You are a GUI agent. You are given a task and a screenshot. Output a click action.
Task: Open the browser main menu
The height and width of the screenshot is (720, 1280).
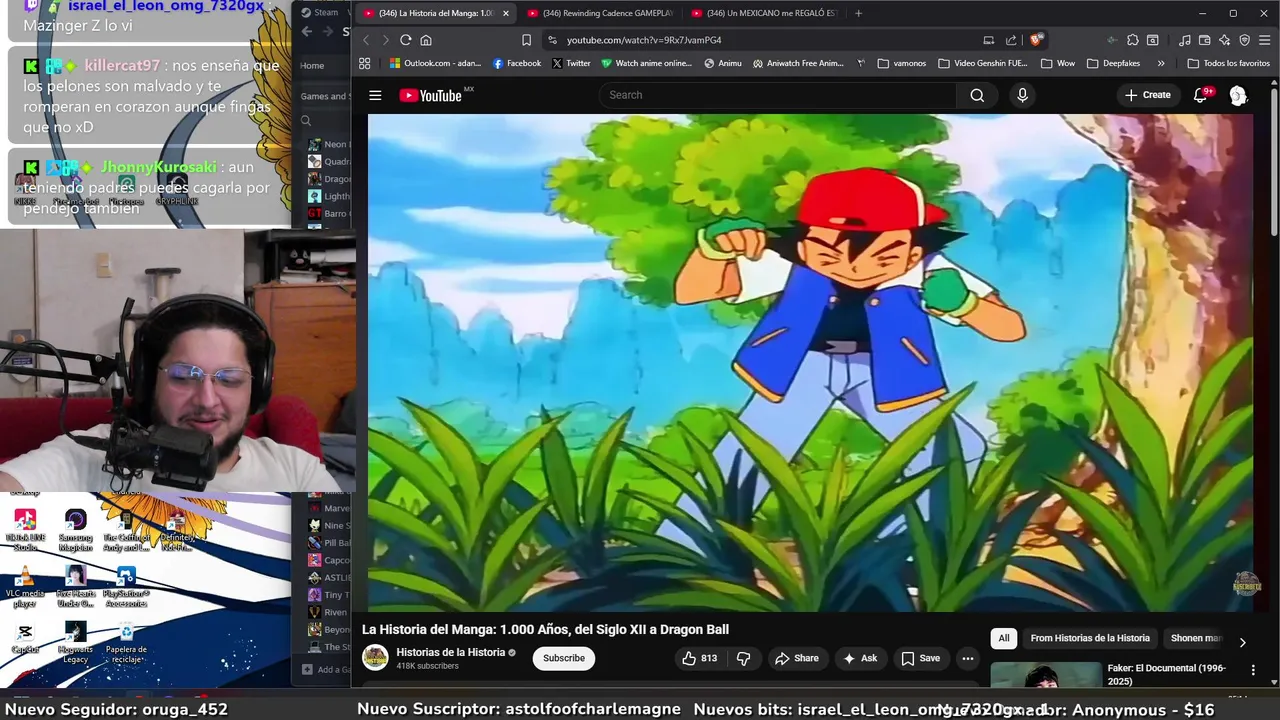point(1265,40)
